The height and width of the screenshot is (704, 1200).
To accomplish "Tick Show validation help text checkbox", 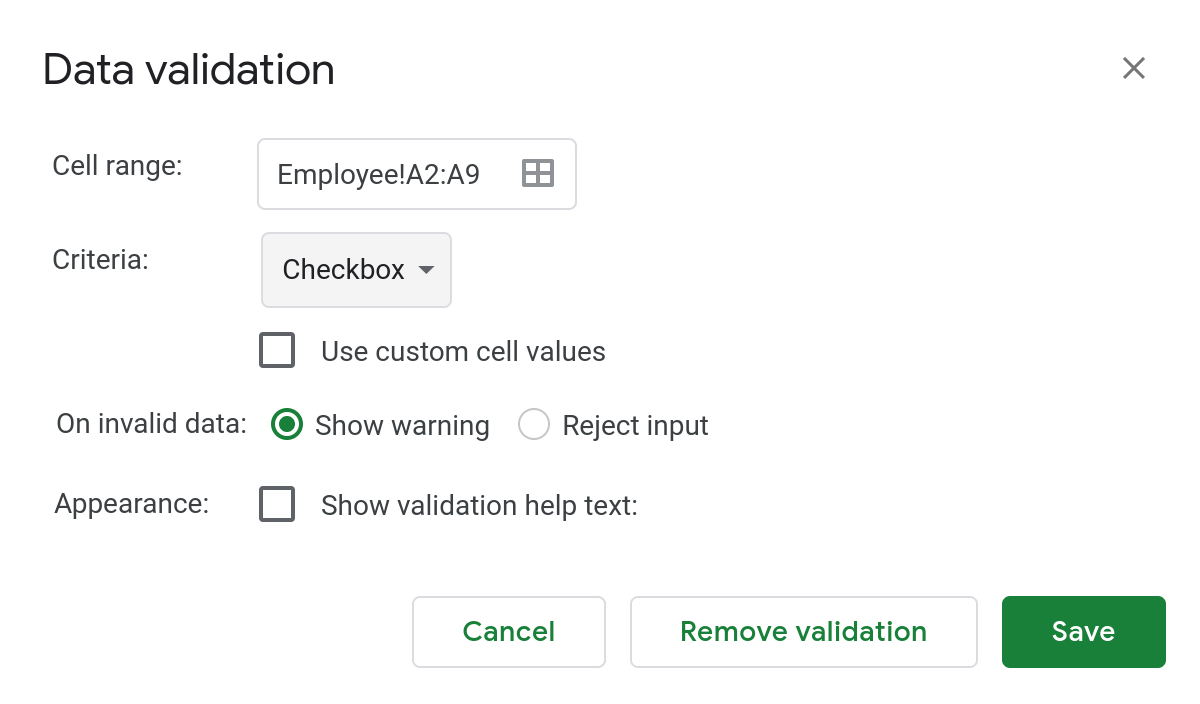I will tap(277, 504).
